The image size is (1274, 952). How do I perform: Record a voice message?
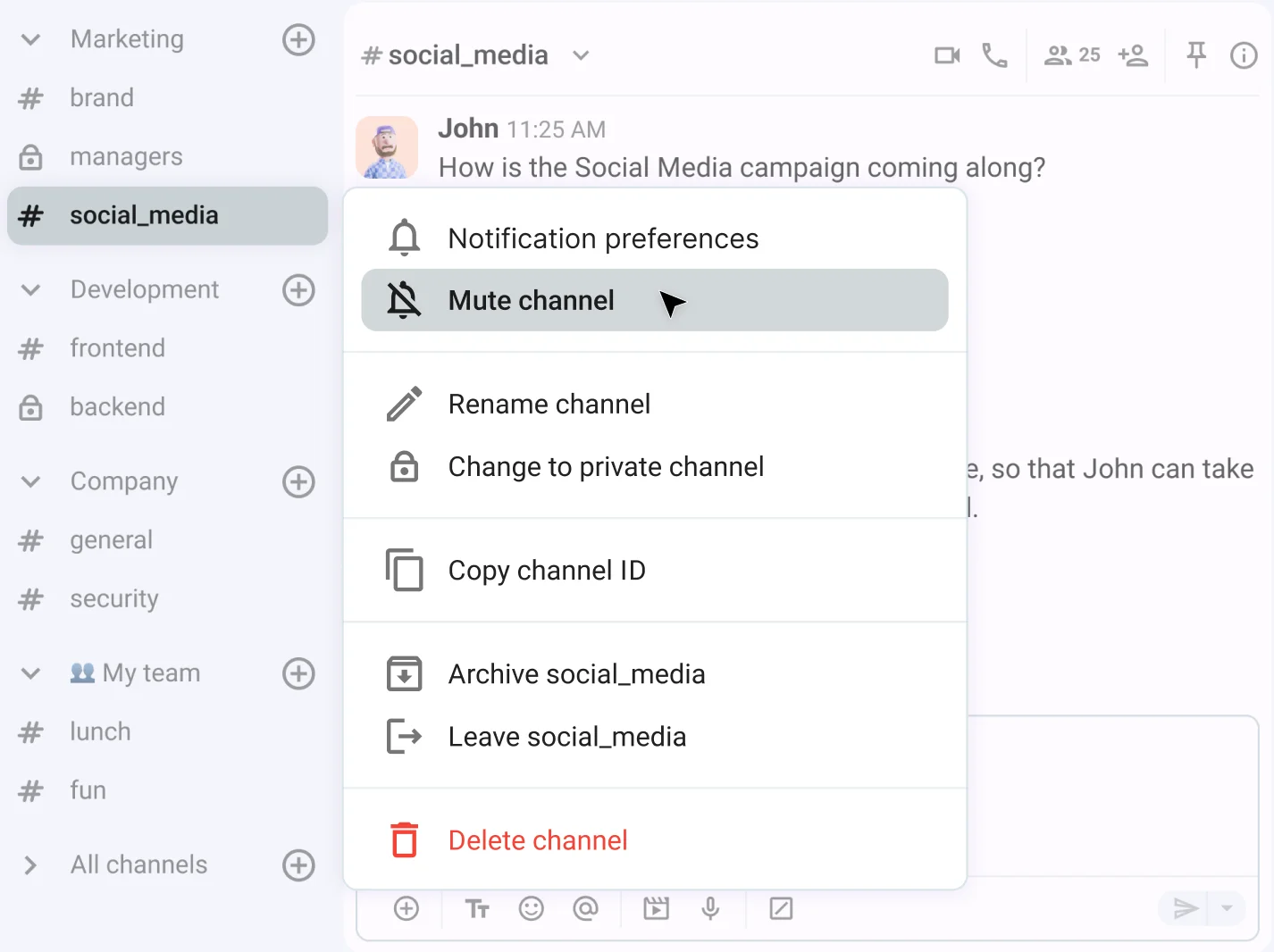[710, 908]
